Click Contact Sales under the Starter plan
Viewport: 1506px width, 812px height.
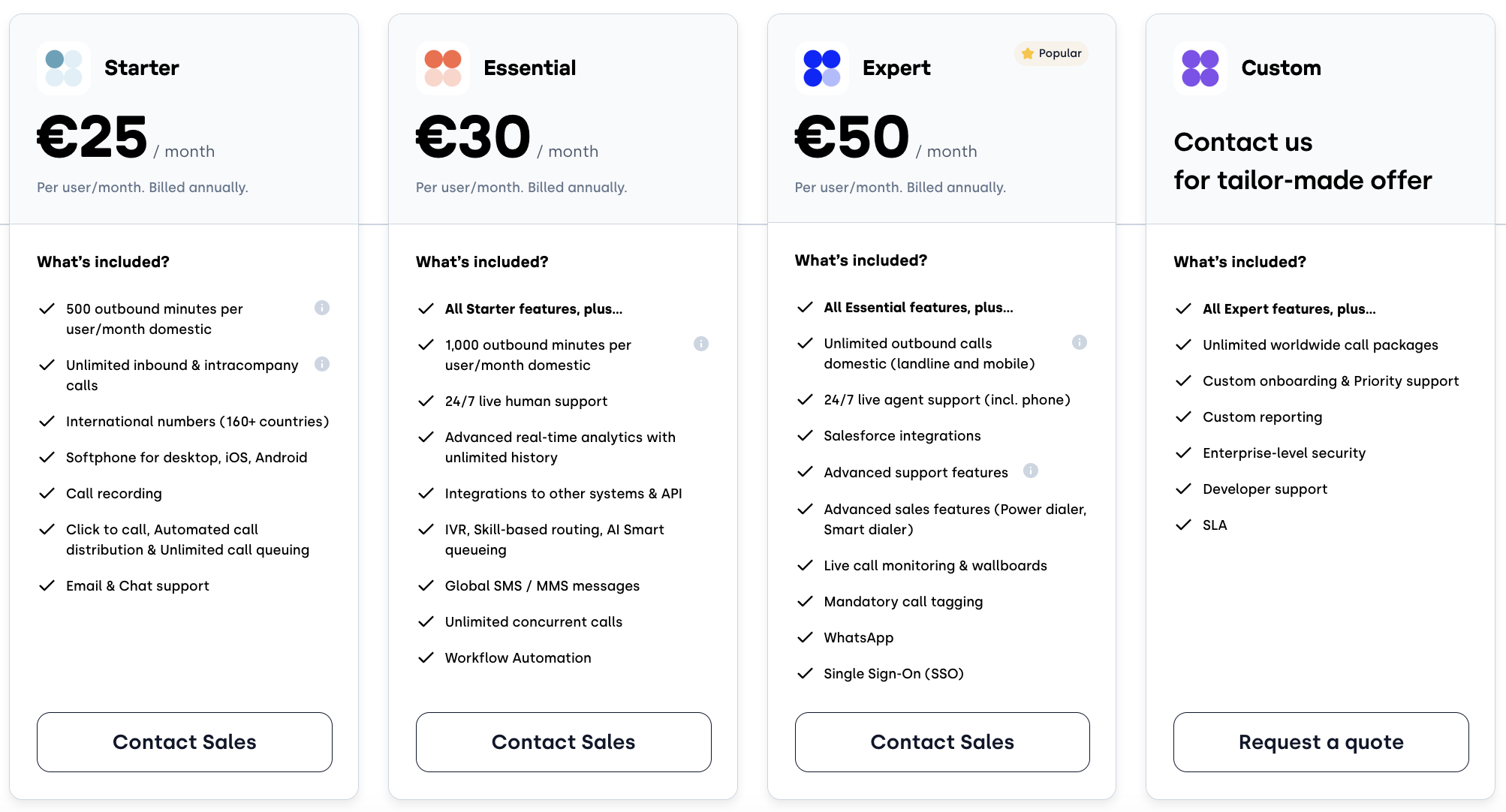pos(184,742)
